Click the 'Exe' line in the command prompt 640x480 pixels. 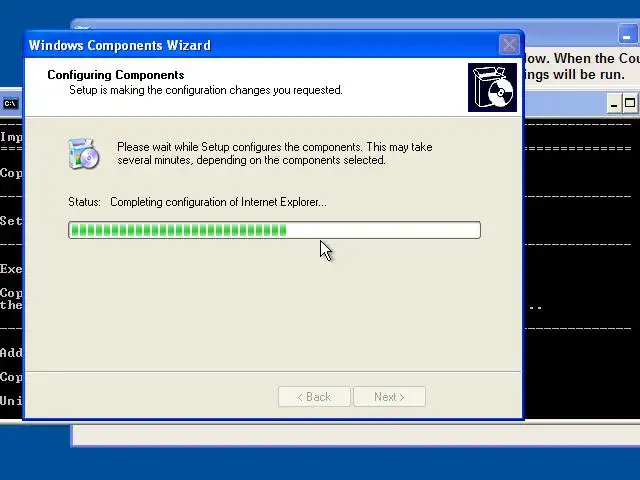pyautogui.click(x=11, y=269)
